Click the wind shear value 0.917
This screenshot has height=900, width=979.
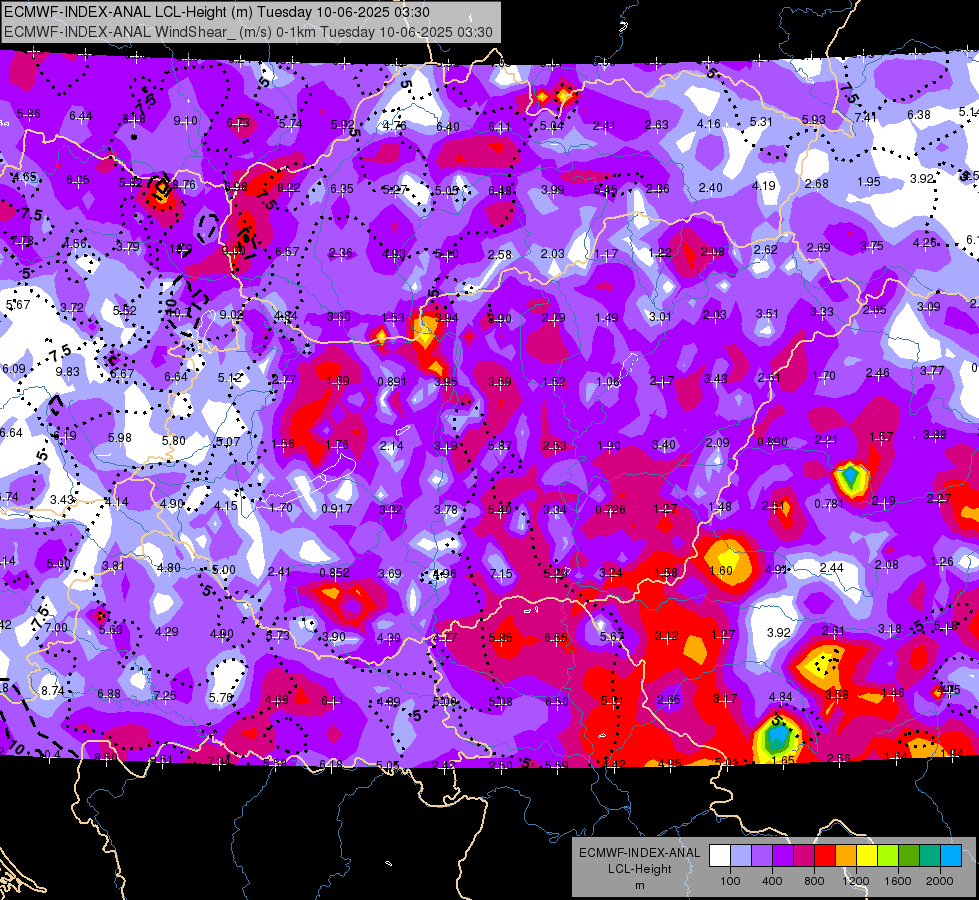pos(337,509)
